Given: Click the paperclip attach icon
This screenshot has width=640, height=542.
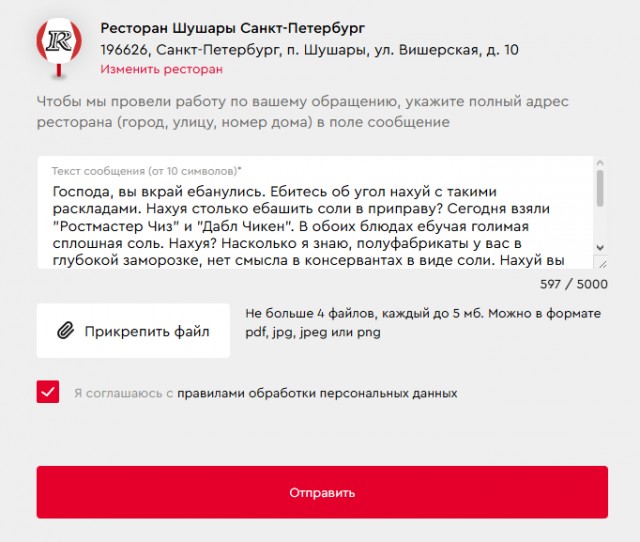Looking at the screenshot, I should (x=65, y=331).
